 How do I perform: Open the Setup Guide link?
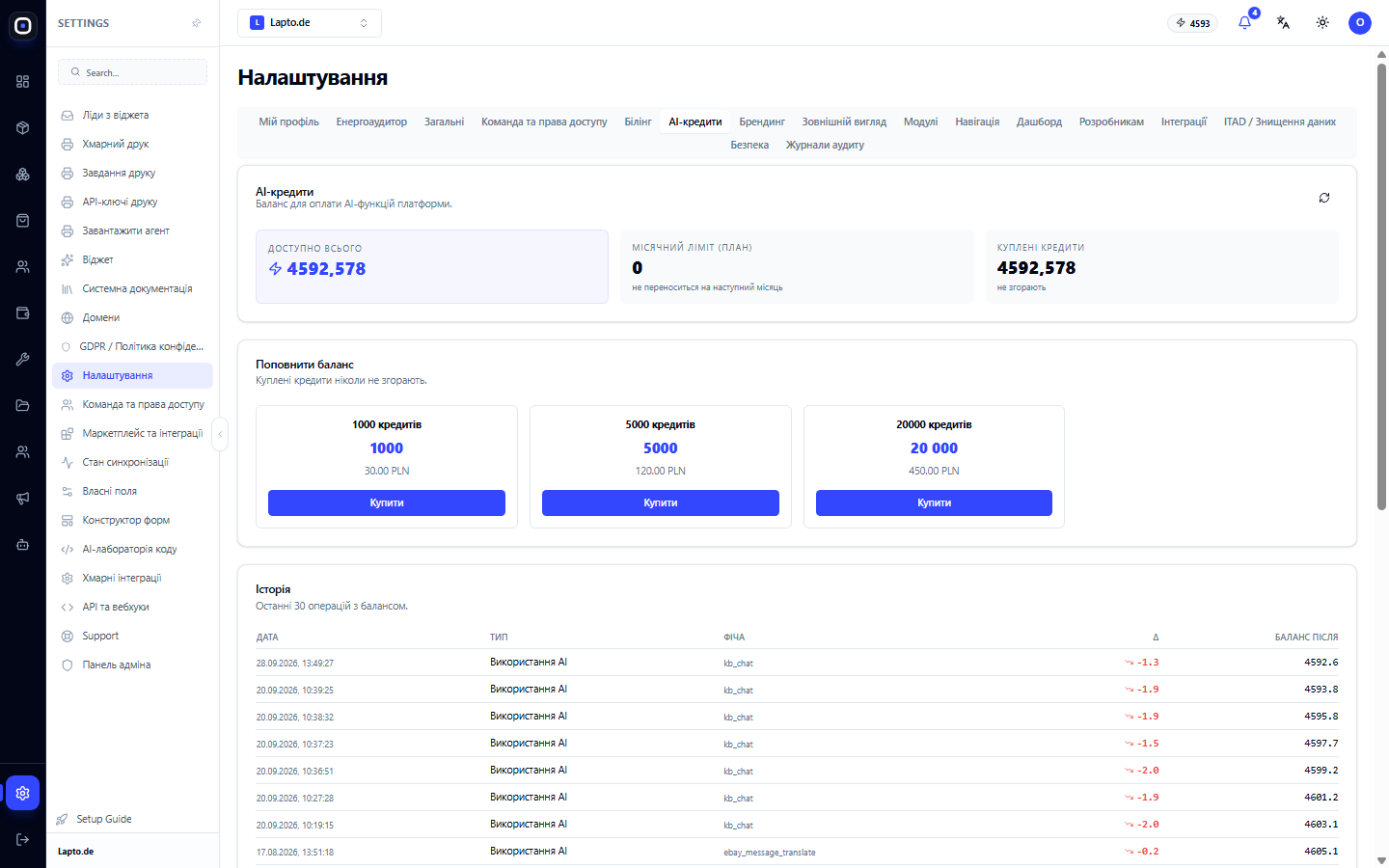(104, 819)
